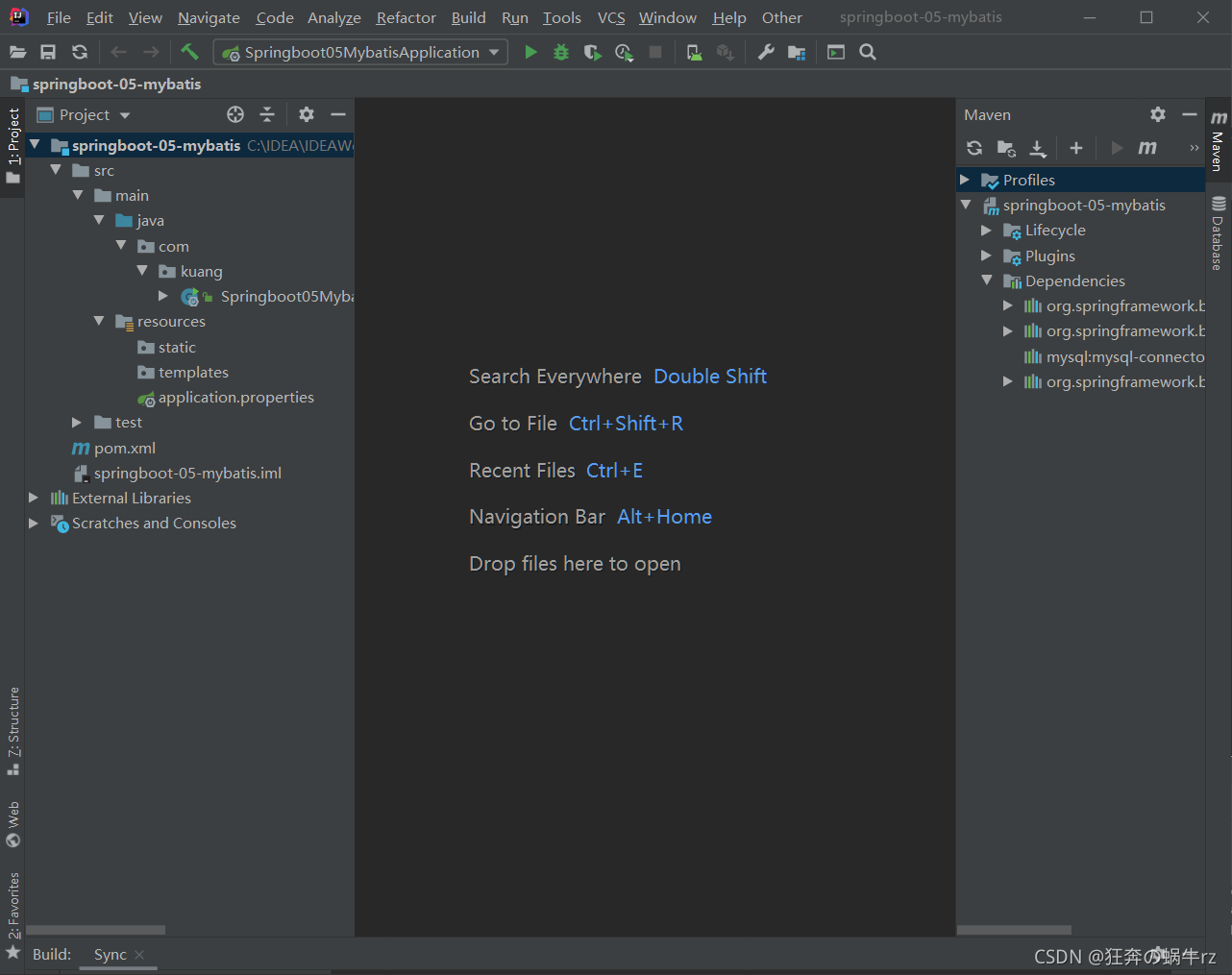Image resolution: width=1232 pixels, height=975 pixels.
Task: Open the Web side tool tab
Action: click(x=12, y=824)
